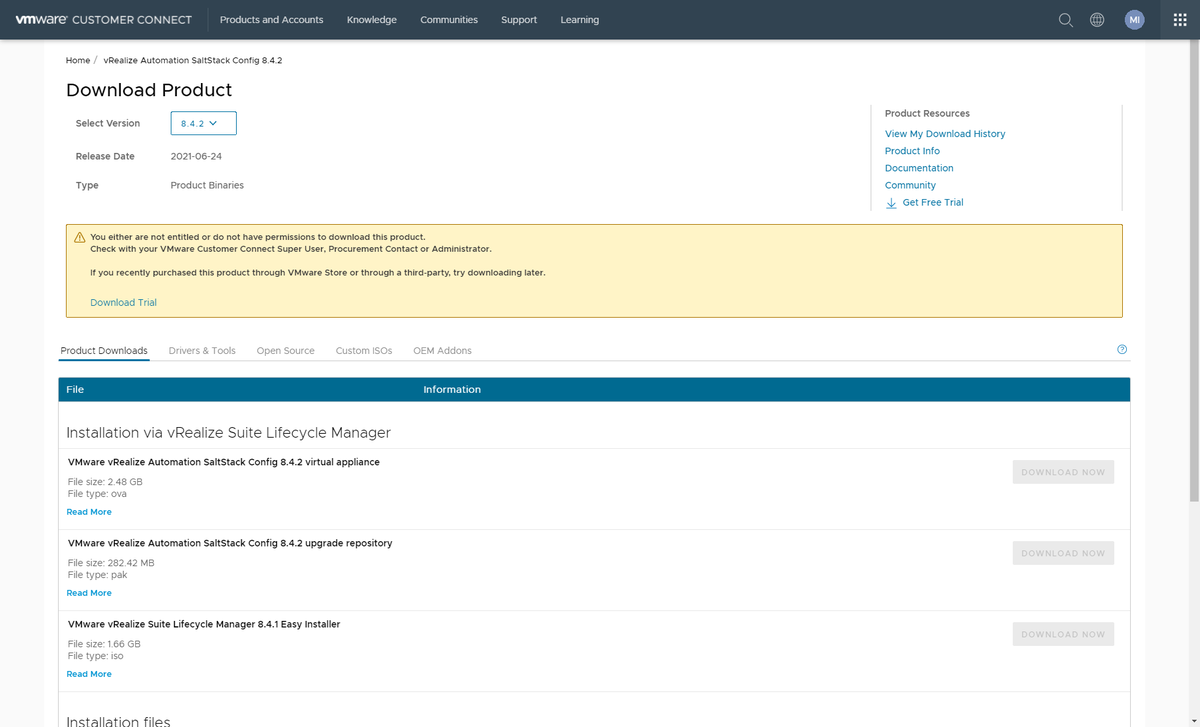The width and height of the screenshot is (1200, 727).
Task: Switch to the Drivers & Tools tab
Action: coord(202,351)
